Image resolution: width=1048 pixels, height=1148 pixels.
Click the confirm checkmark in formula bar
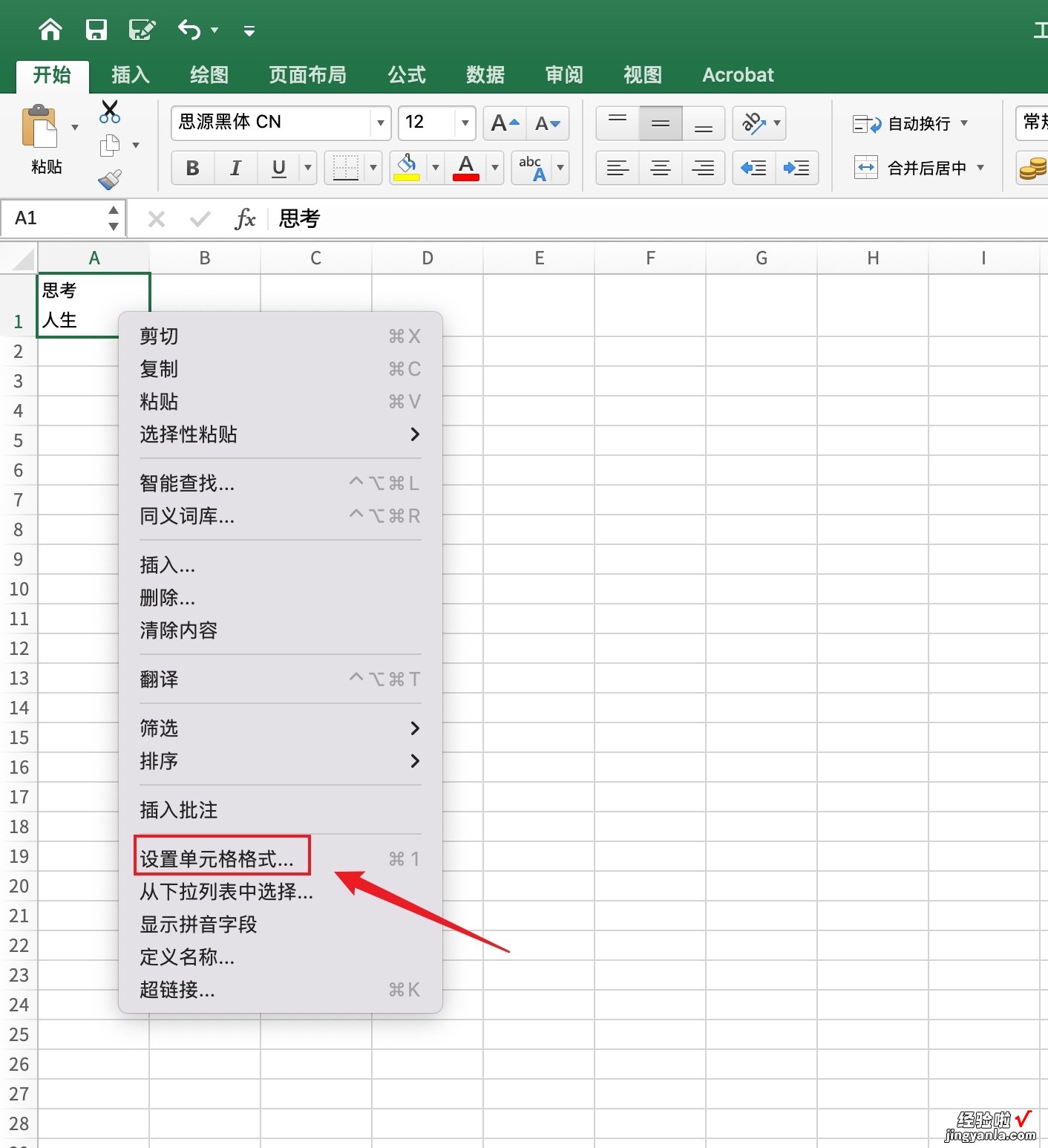[200, 218]
